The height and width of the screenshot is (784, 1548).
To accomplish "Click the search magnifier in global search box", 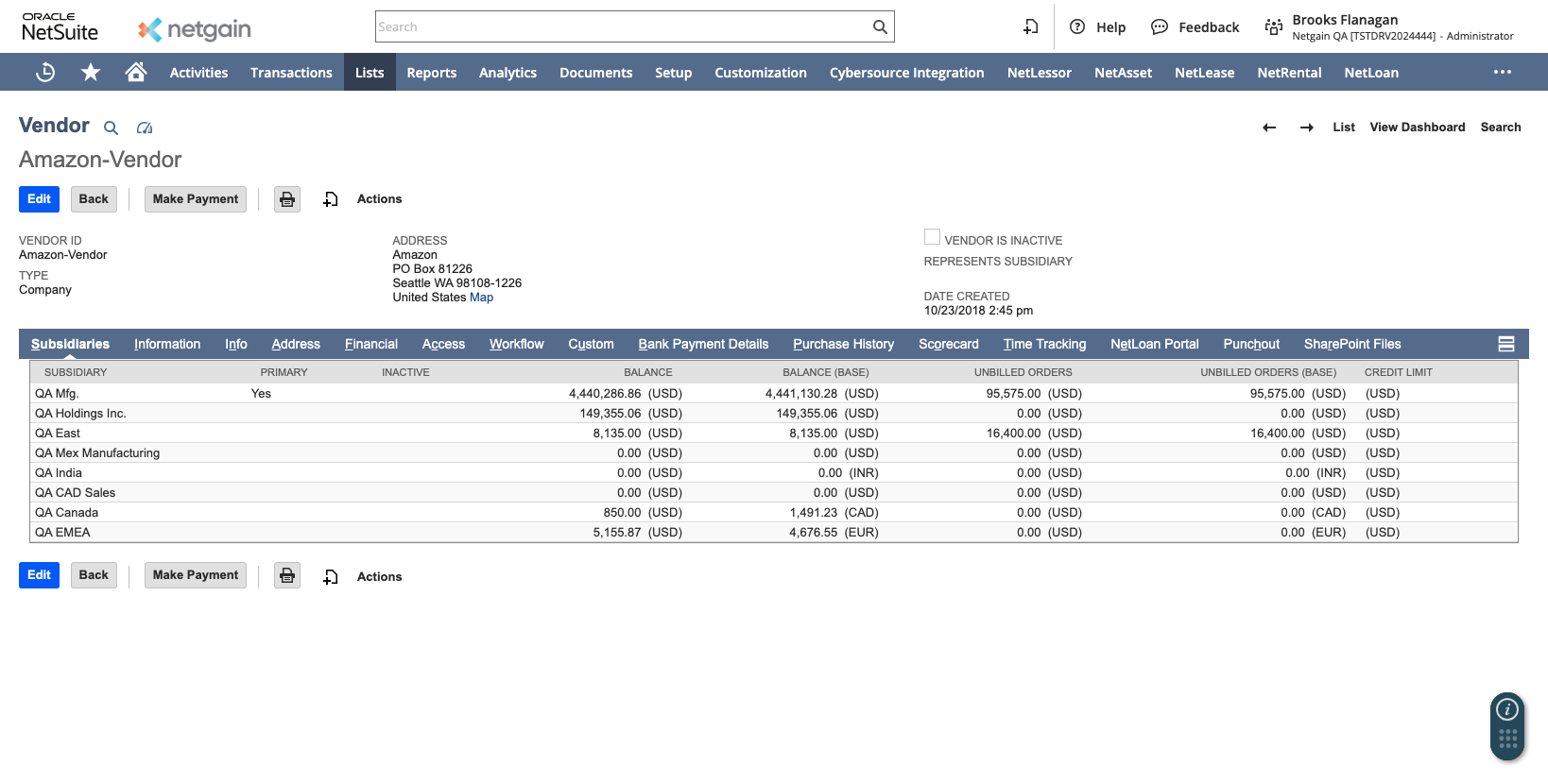I will tap(880, 27).
